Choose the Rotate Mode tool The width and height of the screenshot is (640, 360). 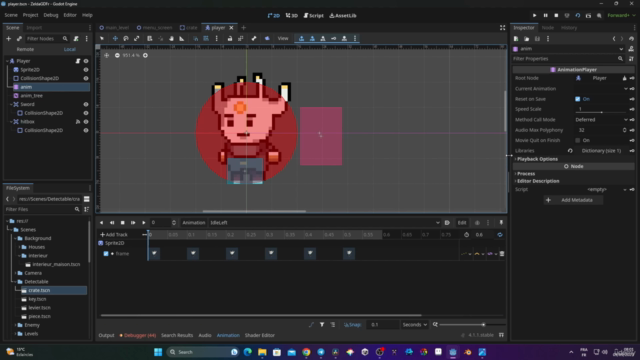pos(126,38)
